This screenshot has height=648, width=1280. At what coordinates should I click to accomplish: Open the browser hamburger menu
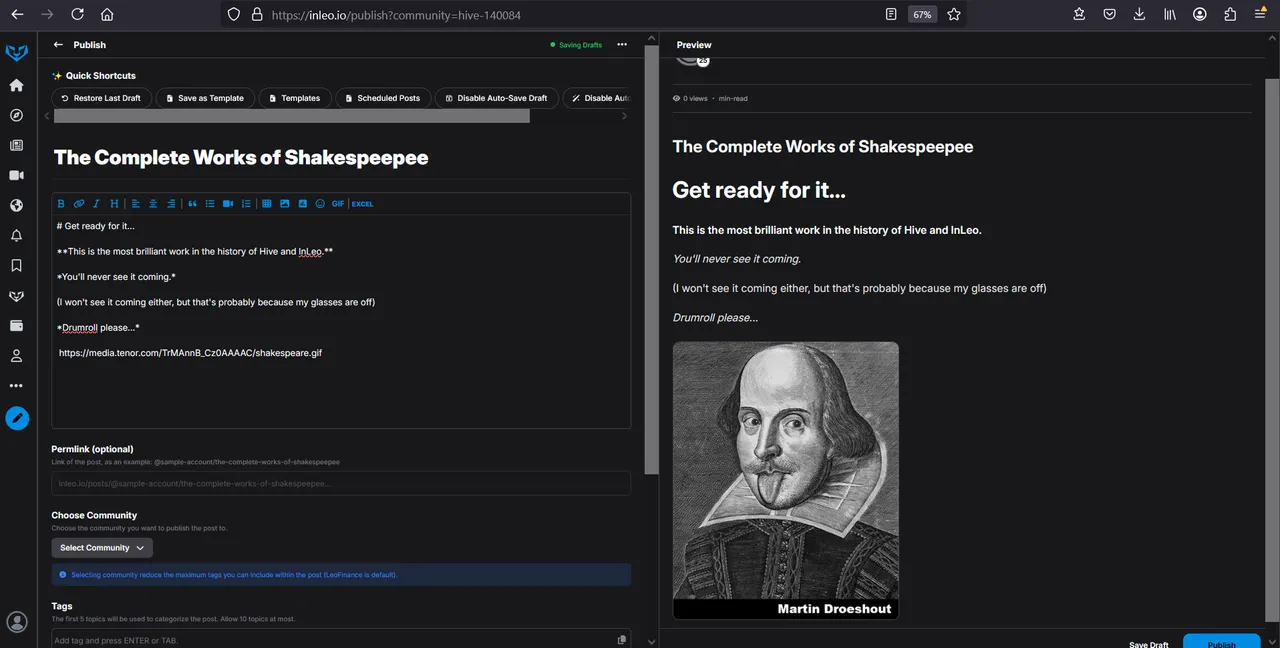(x=1260, y=14)
